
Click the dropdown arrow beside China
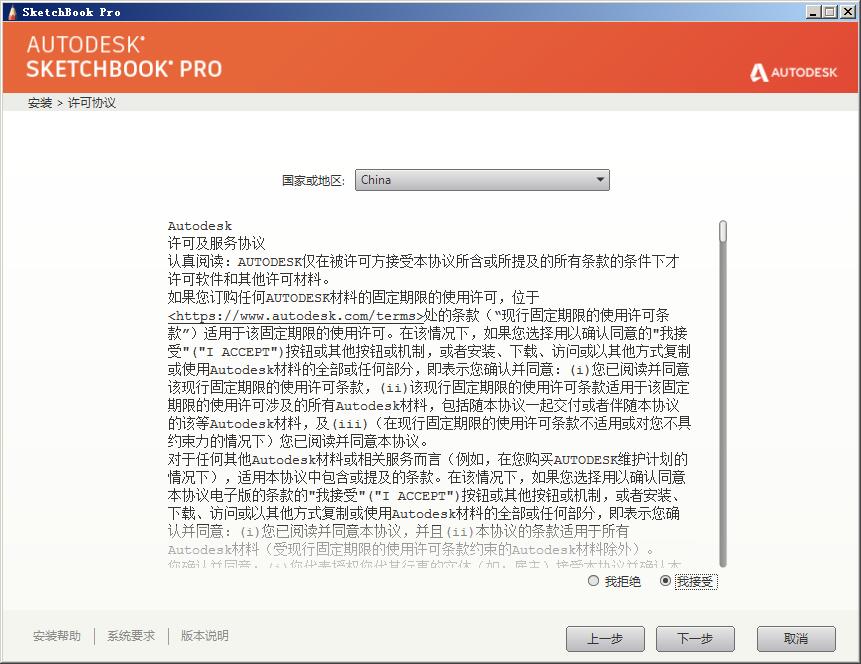pyautogui.click(x=600, y=180)
